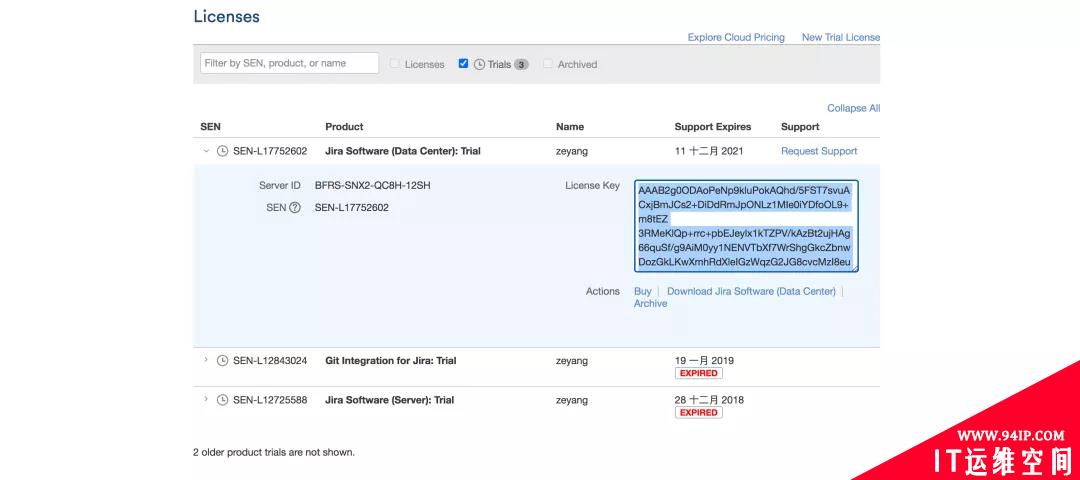The width and height of the screenshot is (1080, 480).
Task: Click the clock icon beside SEN-L17752602
Action: 222,152
